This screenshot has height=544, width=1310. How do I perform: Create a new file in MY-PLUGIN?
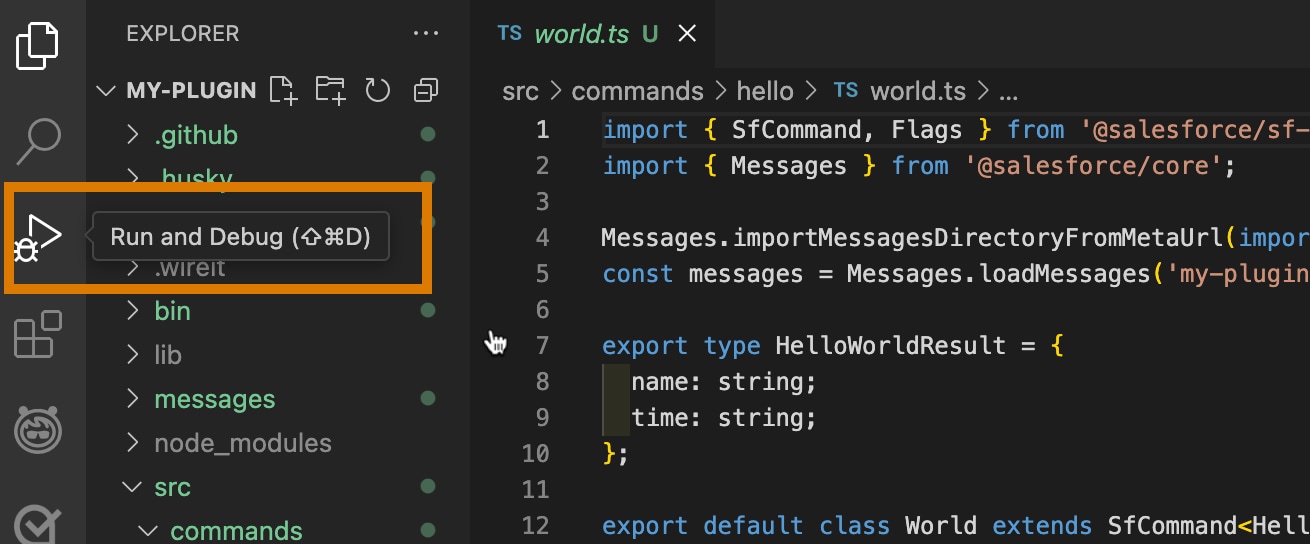(284, 91)
